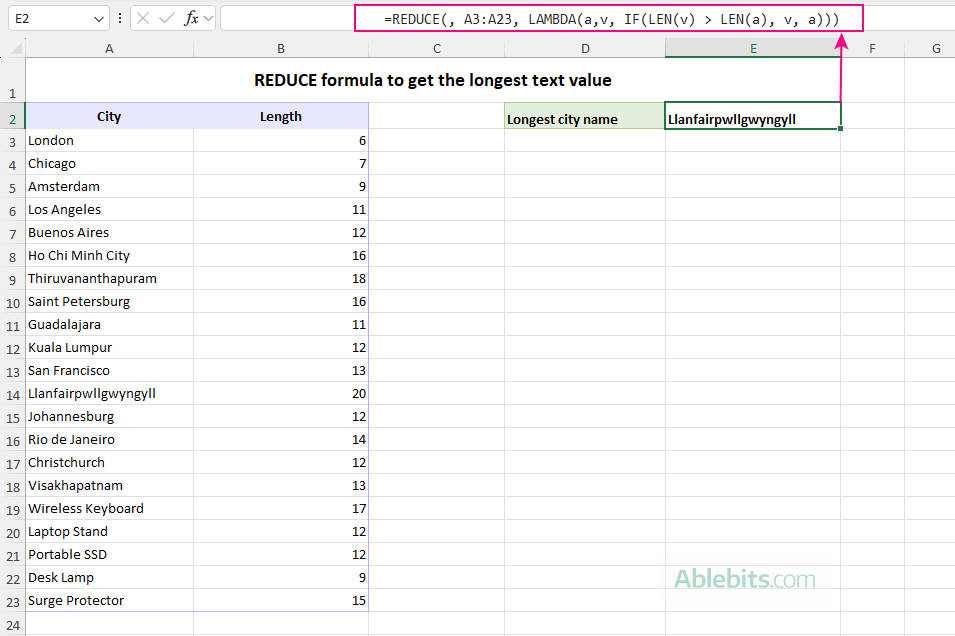Select row 2 header
Viewport: 955px width, 636px height.
[x=12, y=116]
